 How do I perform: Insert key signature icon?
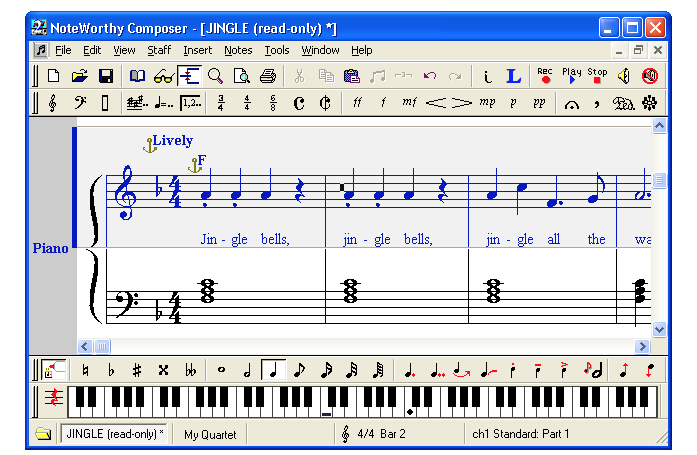tap(137, 103)
